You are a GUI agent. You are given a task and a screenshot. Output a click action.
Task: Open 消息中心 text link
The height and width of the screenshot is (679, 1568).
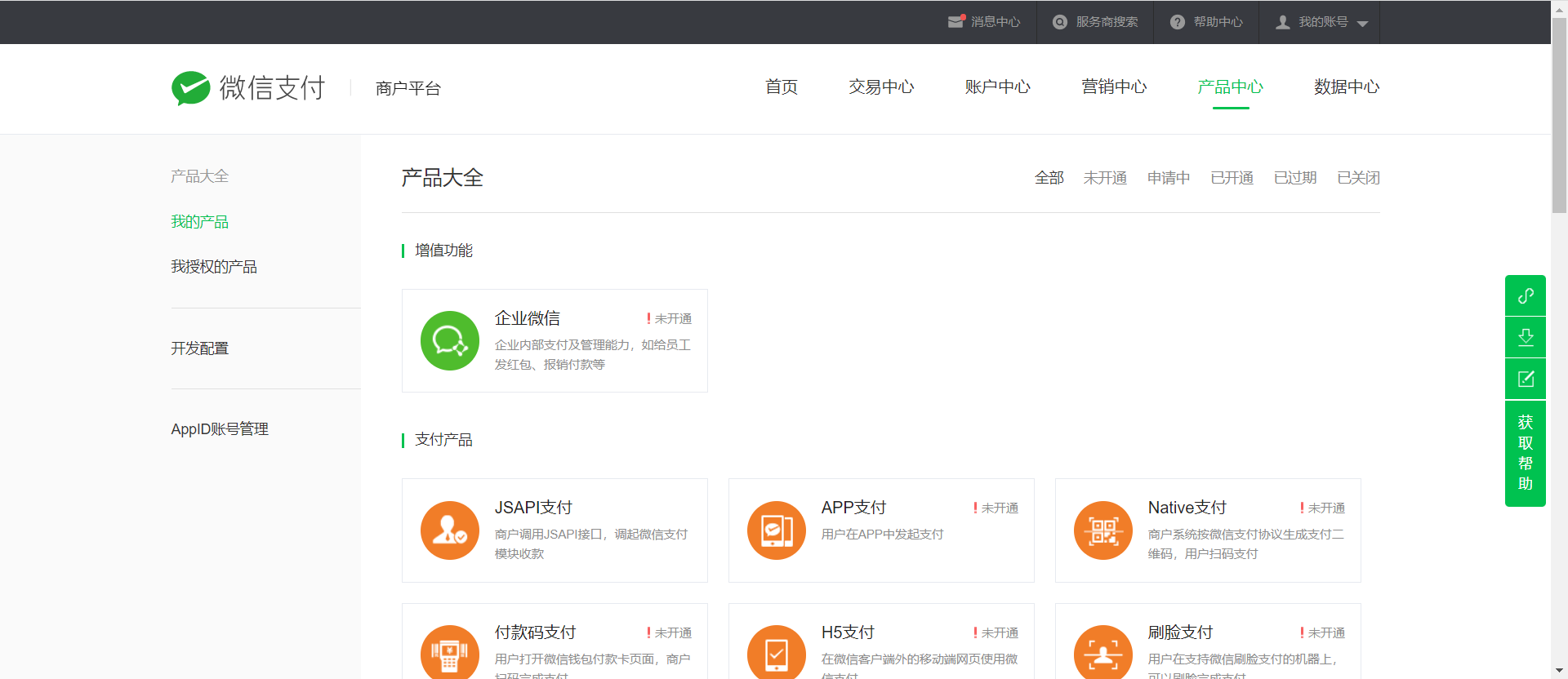click(x=996, y=22)
